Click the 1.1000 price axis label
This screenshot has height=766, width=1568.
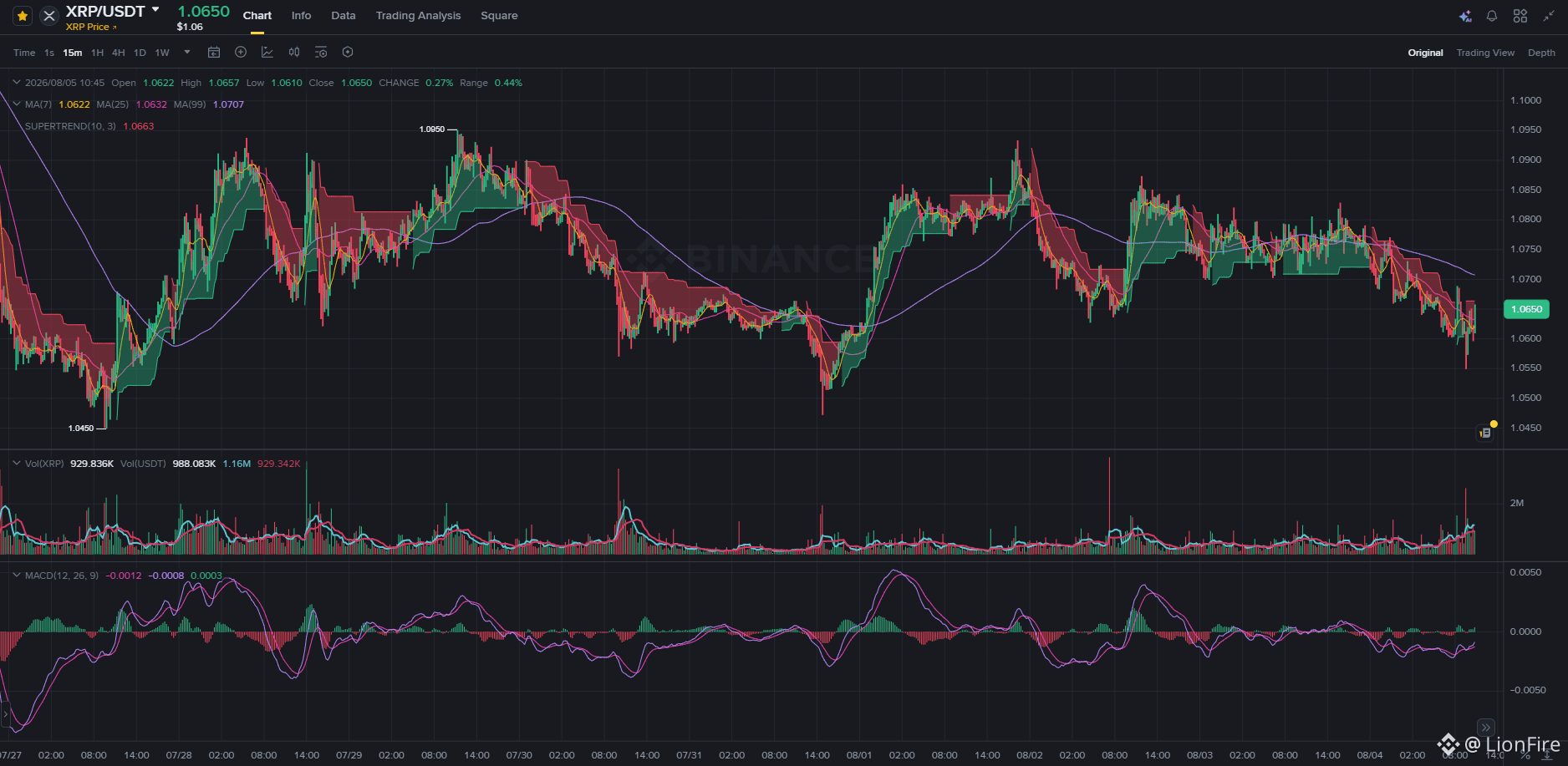click(x=1526, y=100)
